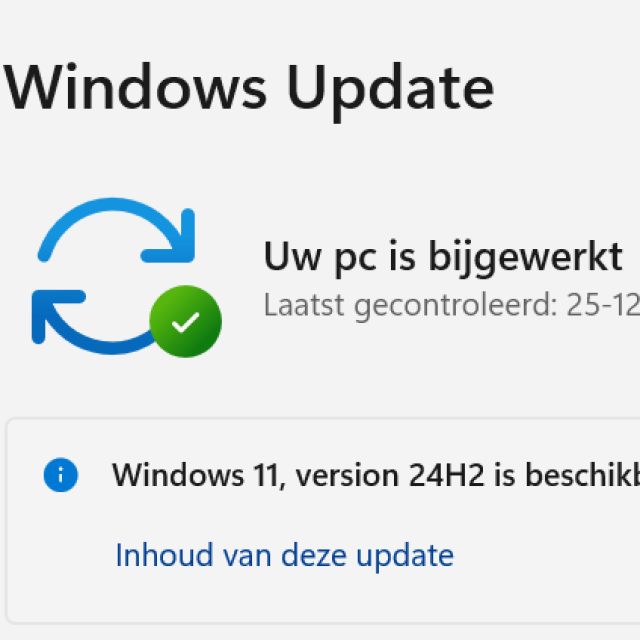Click the letter i inside info icon
Viewport: 640px width, 640px height.
[x=60, y=475]
